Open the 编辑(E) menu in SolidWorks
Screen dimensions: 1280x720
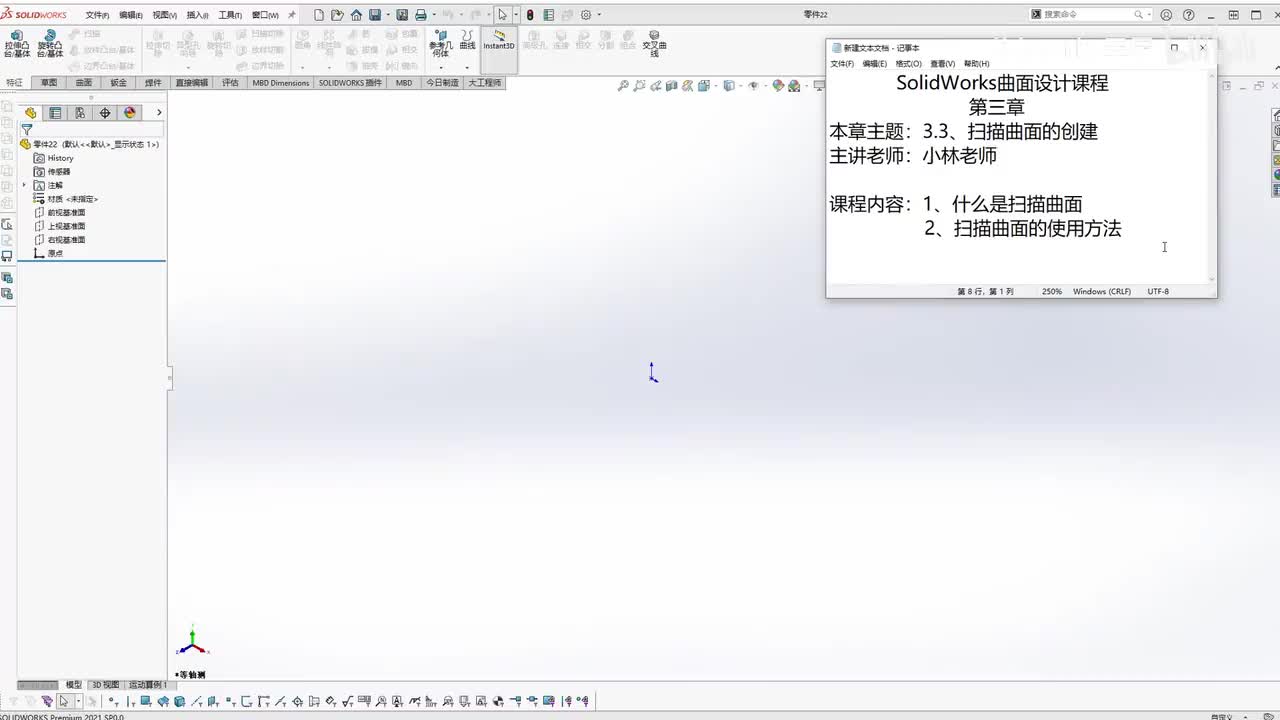pos(131,15)
